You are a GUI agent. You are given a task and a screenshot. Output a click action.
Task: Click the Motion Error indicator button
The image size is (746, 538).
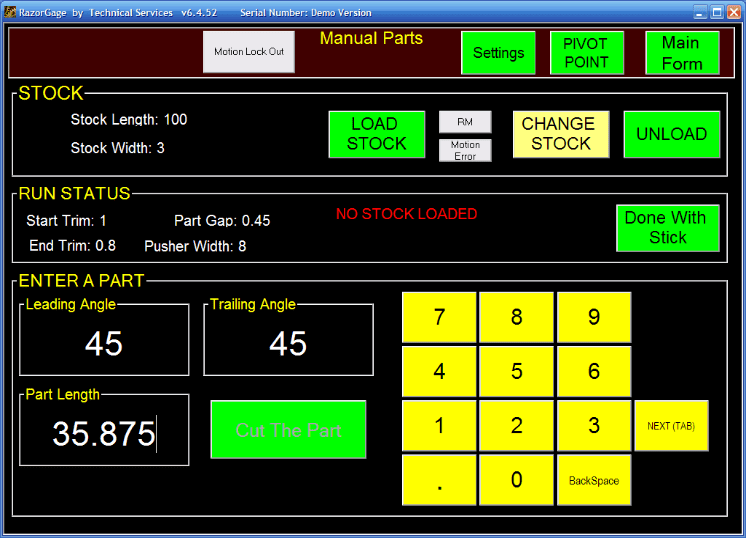(465, 151)
